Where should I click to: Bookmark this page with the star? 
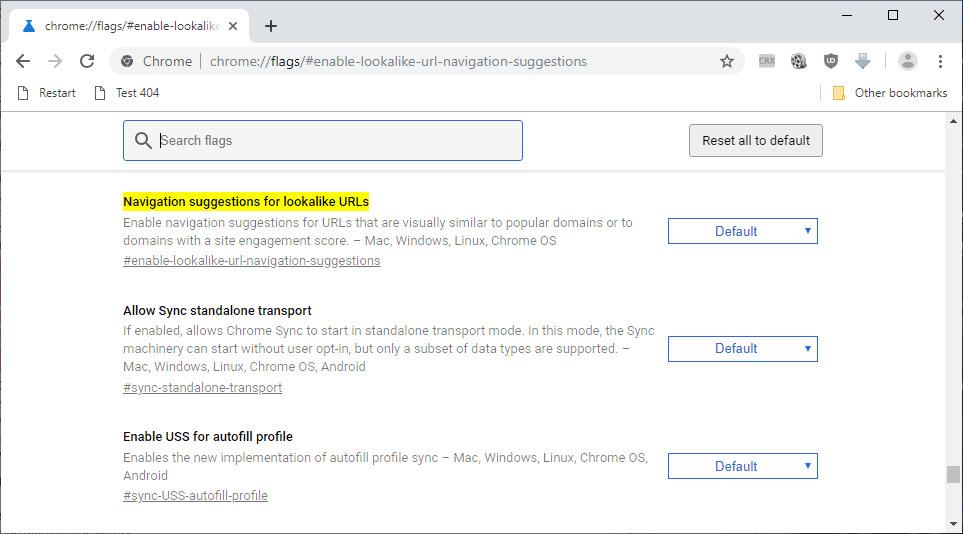(x=727, y=61)
